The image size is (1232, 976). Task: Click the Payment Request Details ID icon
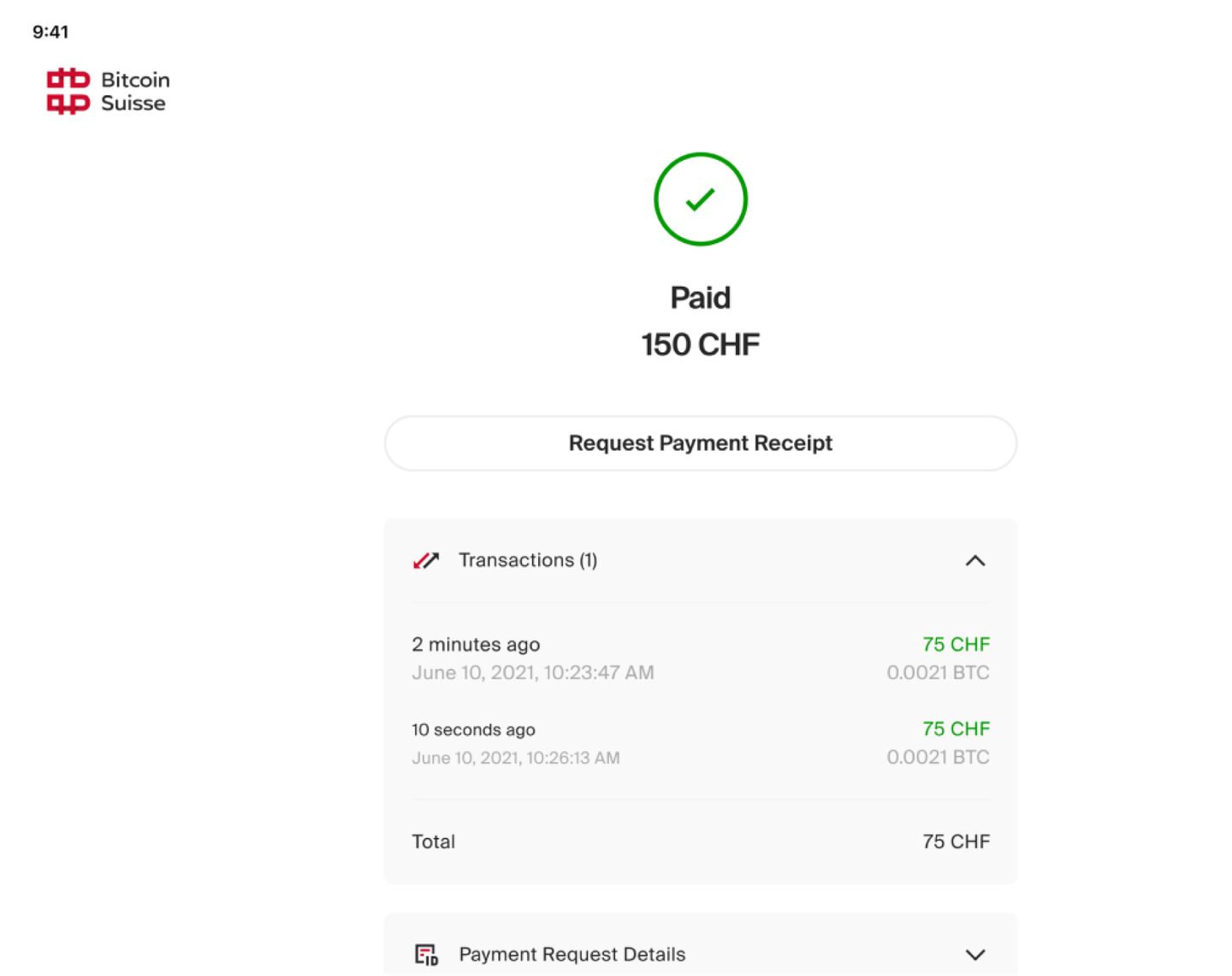pyautogui.click(x=426, y=955)
